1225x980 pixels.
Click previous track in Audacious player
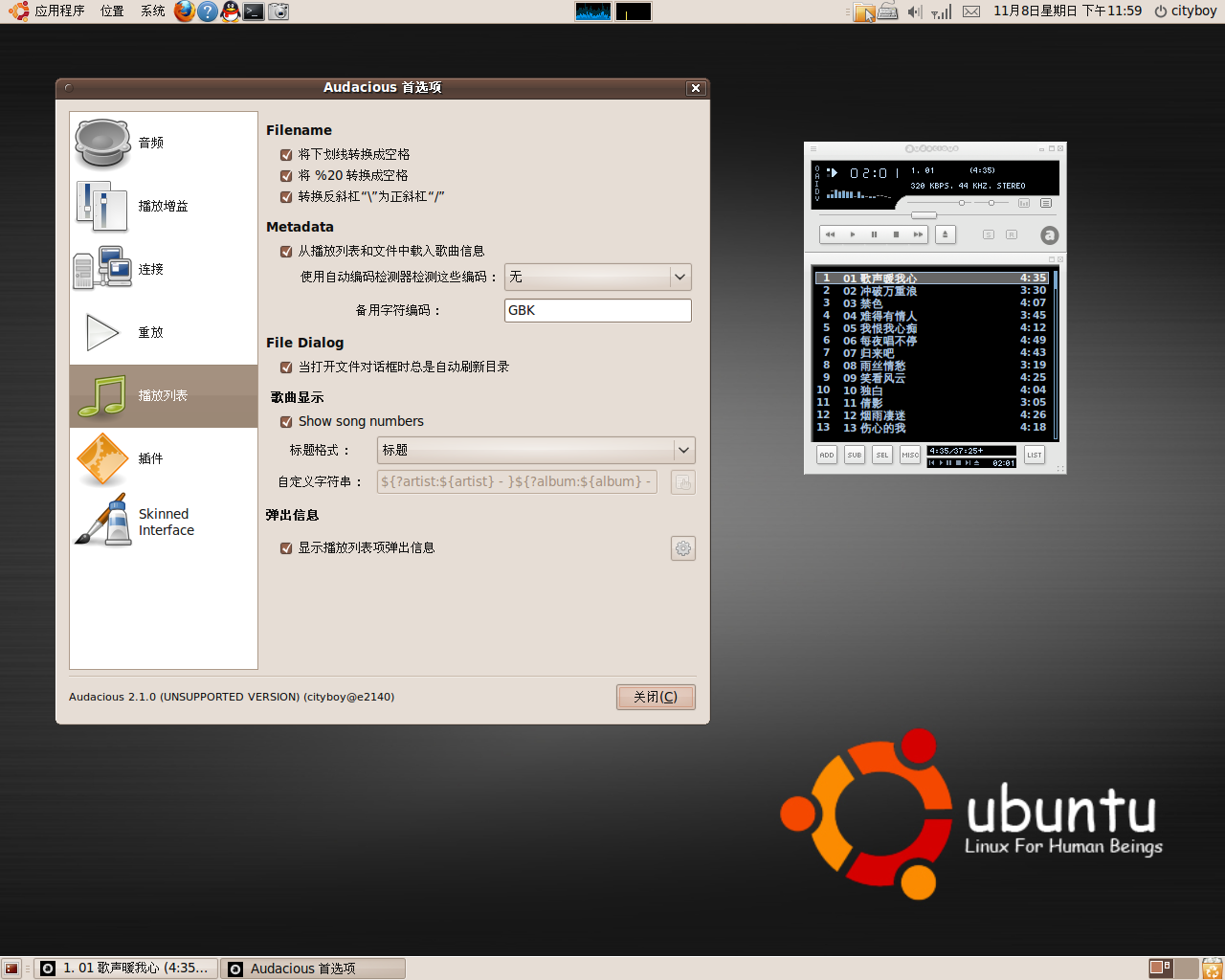pos(830,234)
